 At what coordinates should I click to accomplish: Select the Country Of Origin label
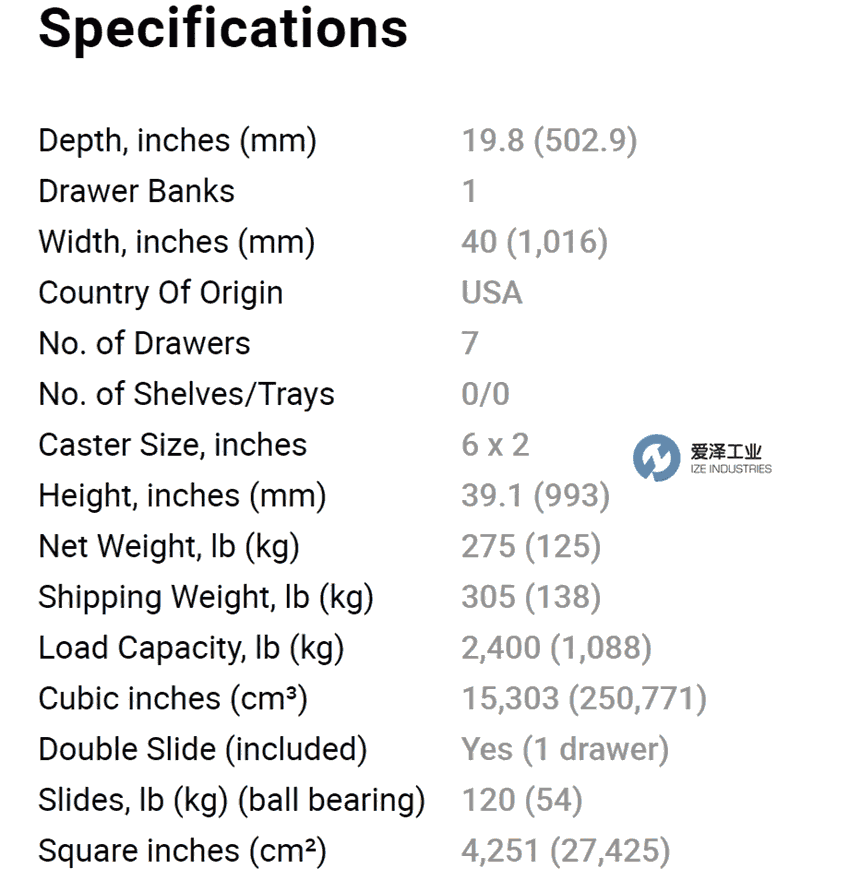pyautogui.click(x=161, y=293)
